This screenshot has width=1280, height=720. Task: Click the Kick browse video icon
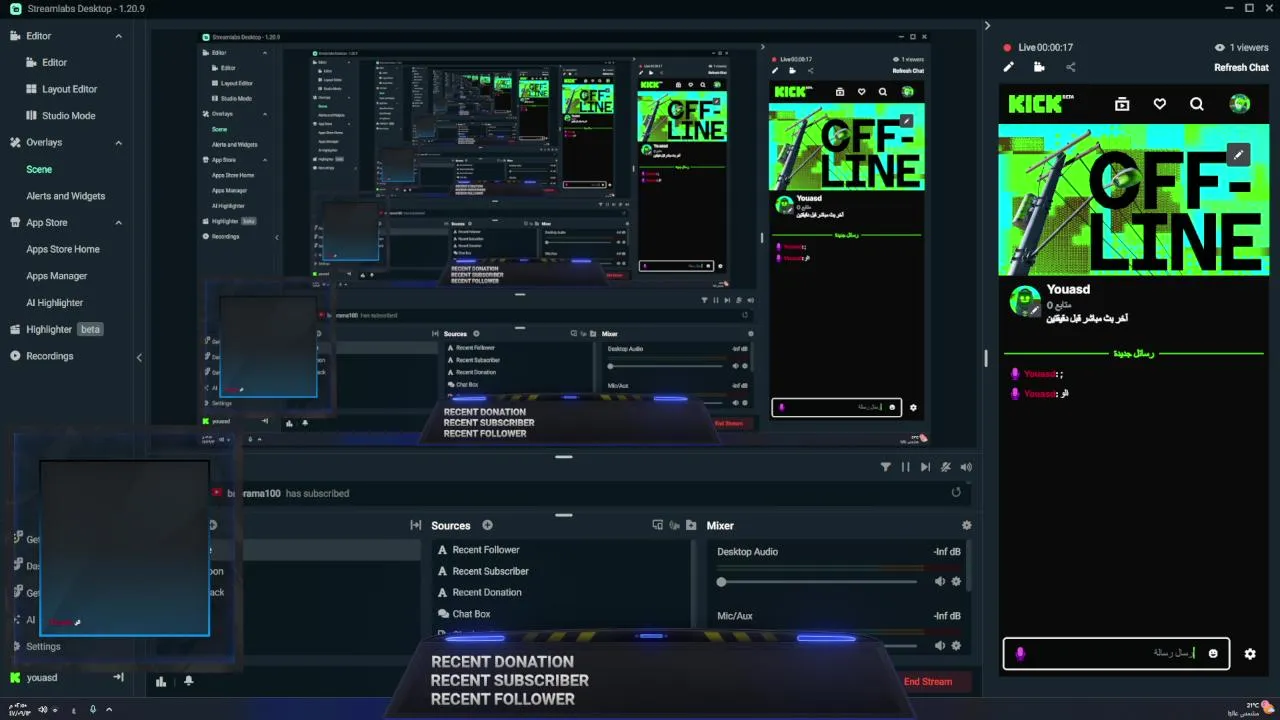1122,104
